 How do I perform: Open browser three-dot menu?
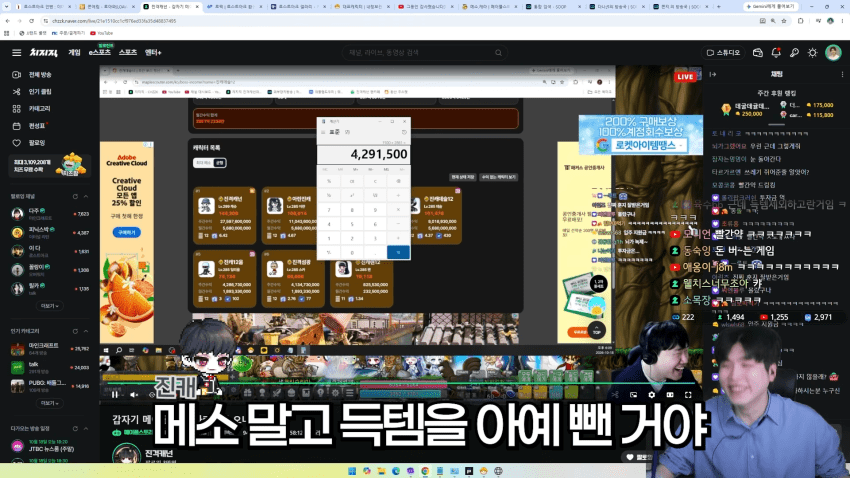pos(843,21)
